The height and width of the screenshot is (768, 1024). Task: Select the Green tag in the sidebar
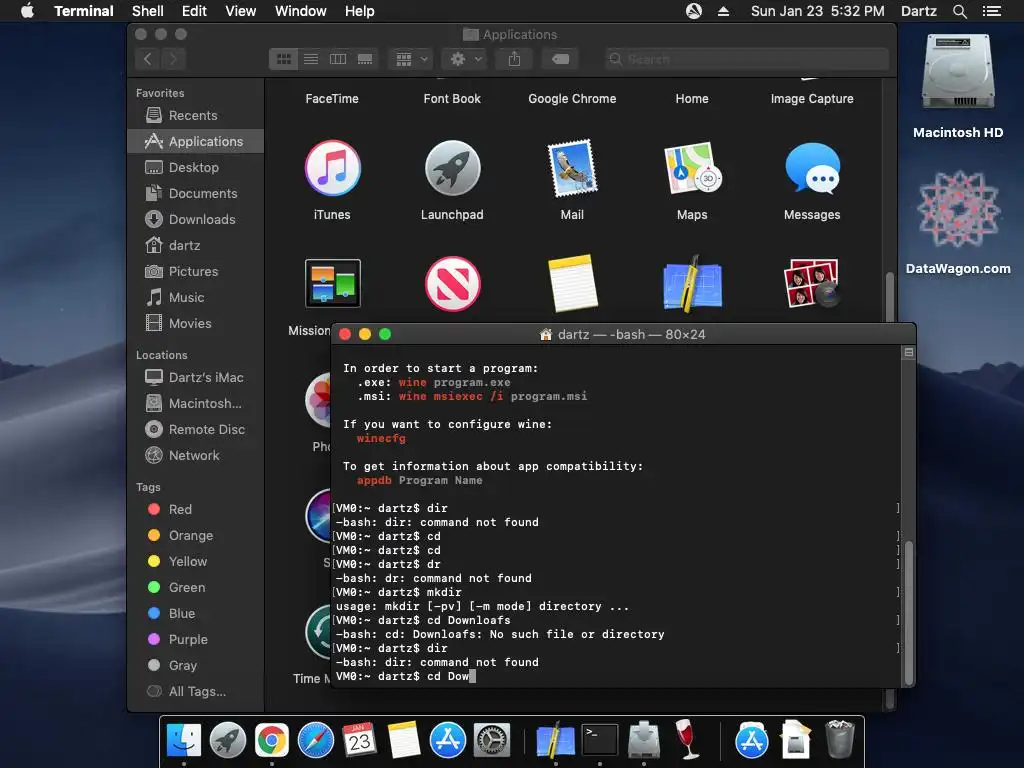(x=196, y=588)
